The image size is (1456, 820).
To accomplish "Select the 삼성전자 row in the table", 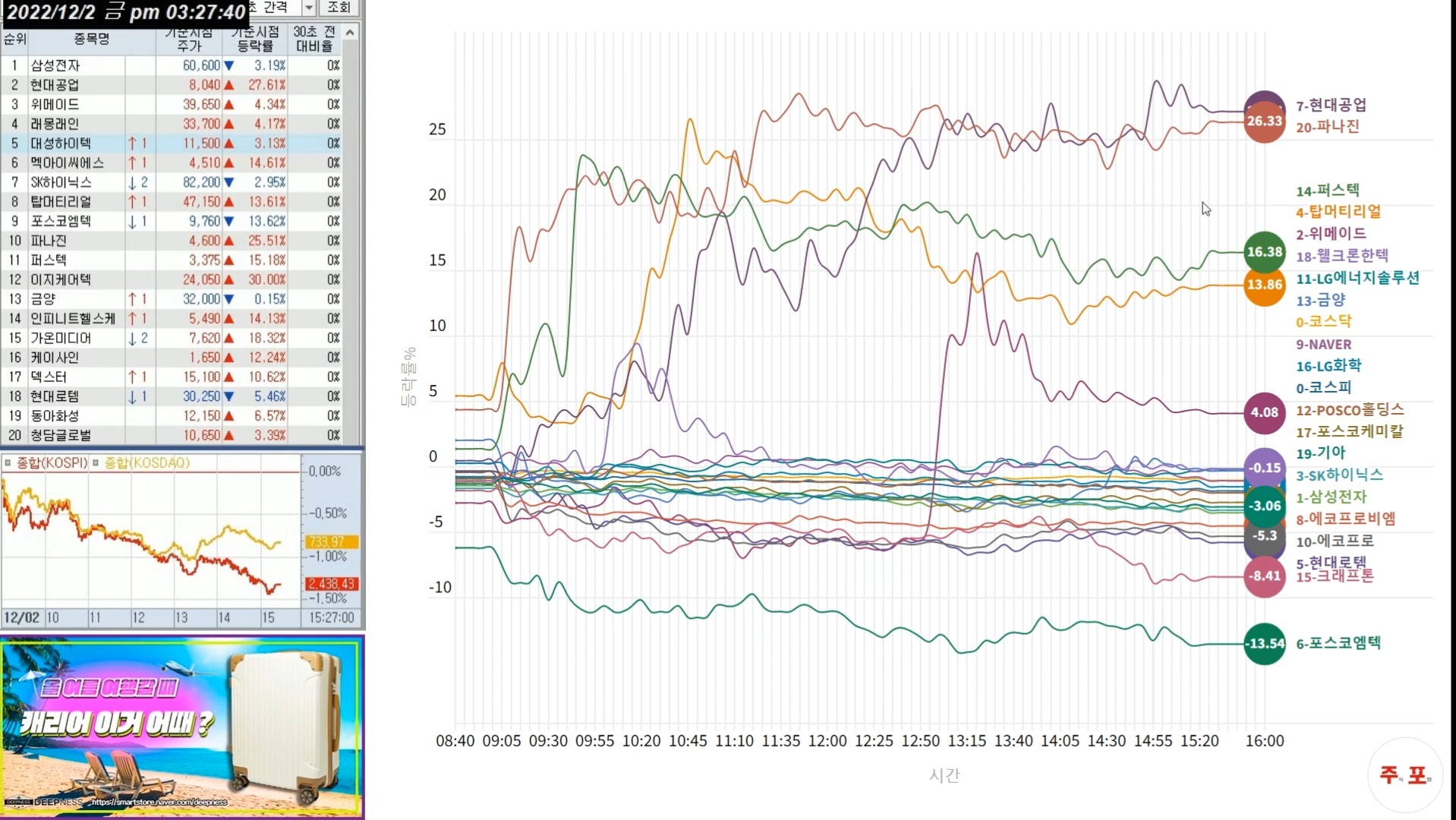I will (172, 65).
